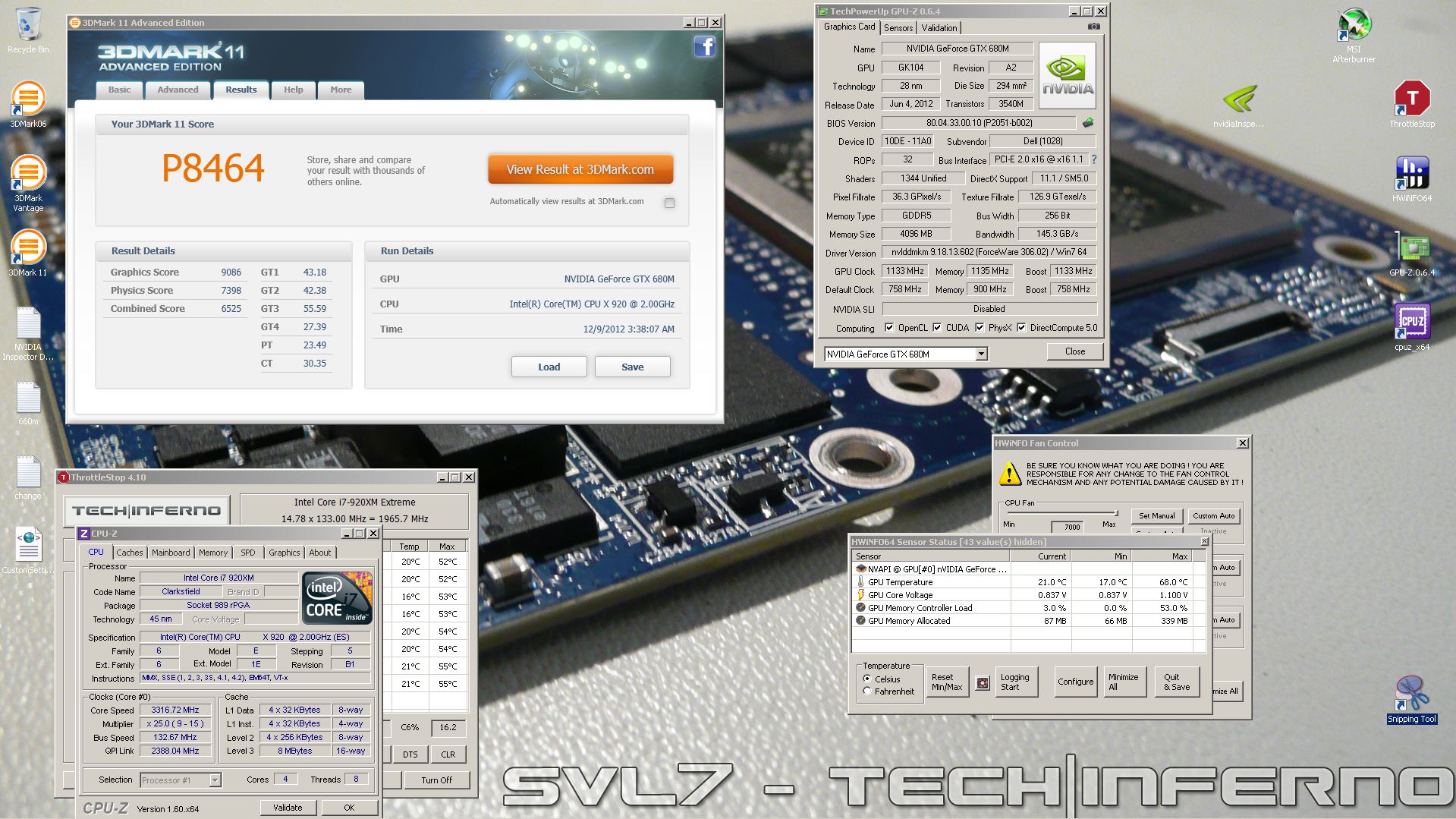Toggle automatically view results at 3DMark.com
Image resolution: width=1456 pixels, height=819 pixels.
669,203
